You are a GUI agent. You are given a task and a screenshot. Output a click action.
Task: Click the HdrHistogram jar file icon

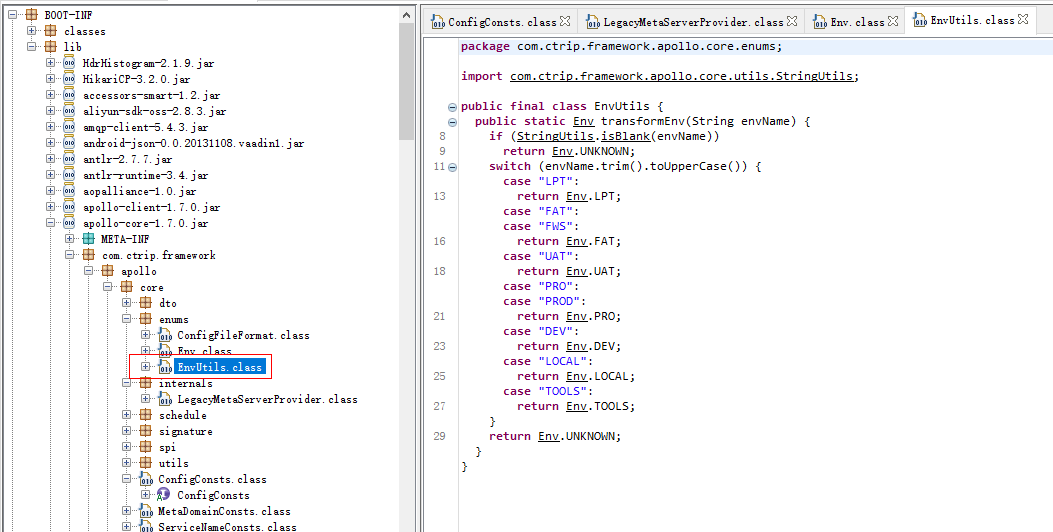tap(68, 63)
